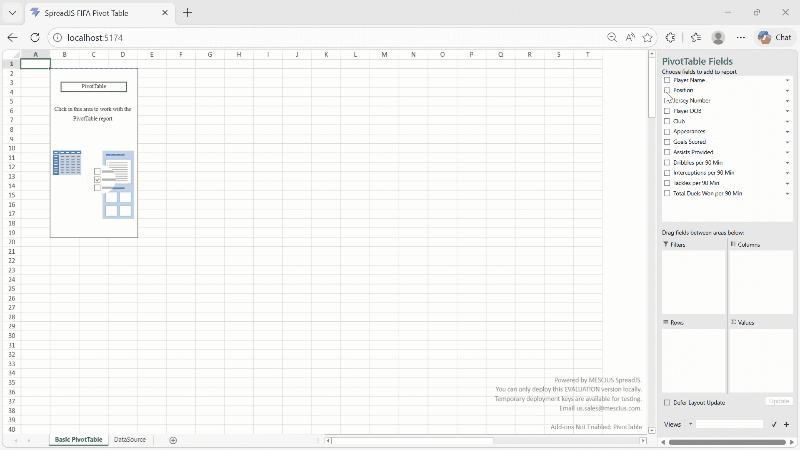This screenshot has width=800, height=450.
Task: Click inside the Columns drop area
Action: 761,282
